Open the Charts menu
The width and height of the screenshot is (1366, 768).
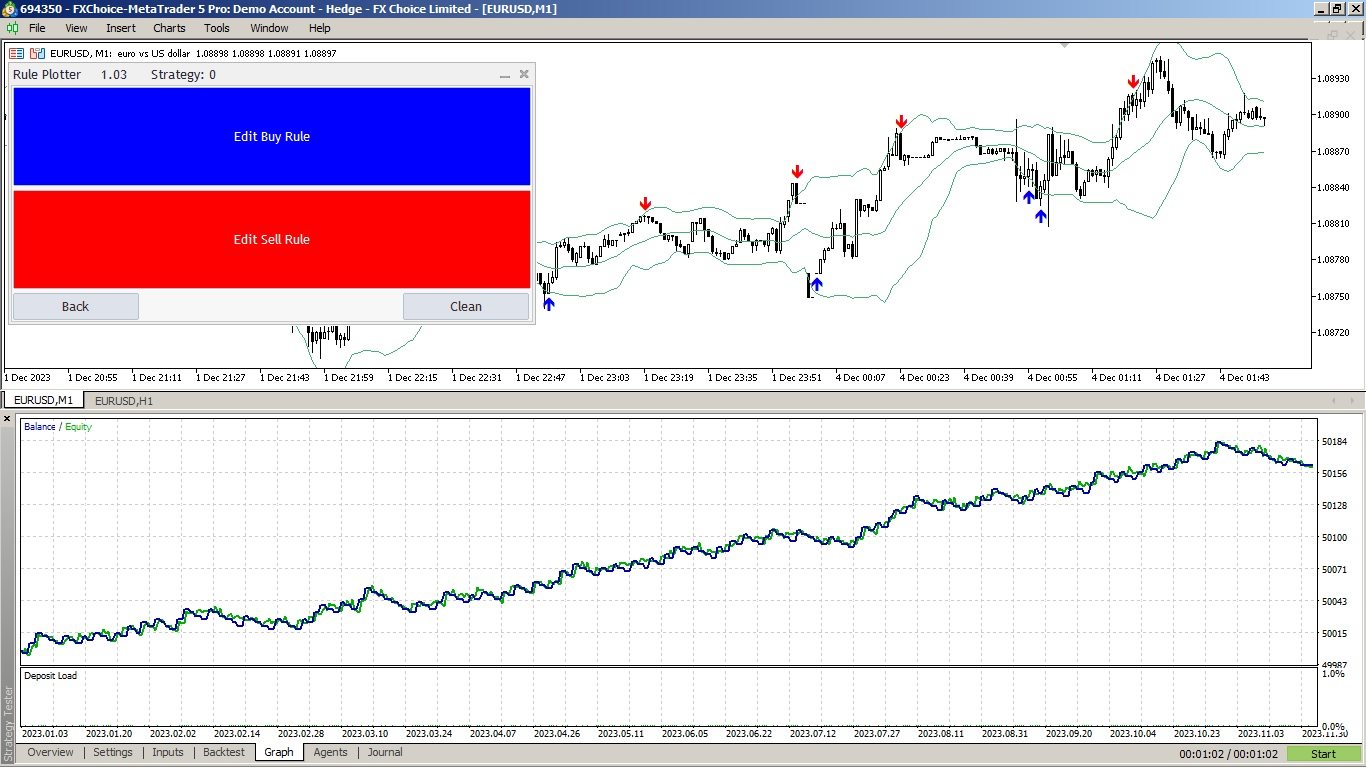[x=168, y=28]
